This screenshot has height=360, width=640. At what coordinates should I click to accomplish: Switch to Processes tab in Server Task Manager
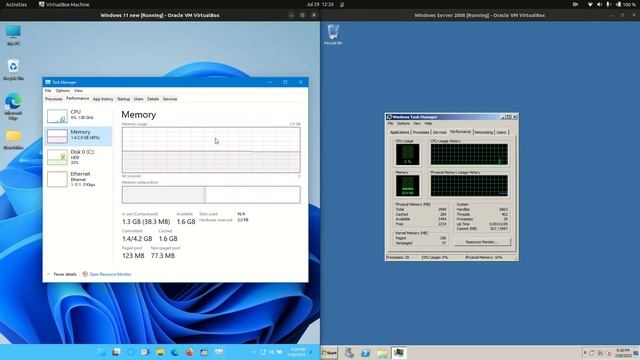[421, 132]
